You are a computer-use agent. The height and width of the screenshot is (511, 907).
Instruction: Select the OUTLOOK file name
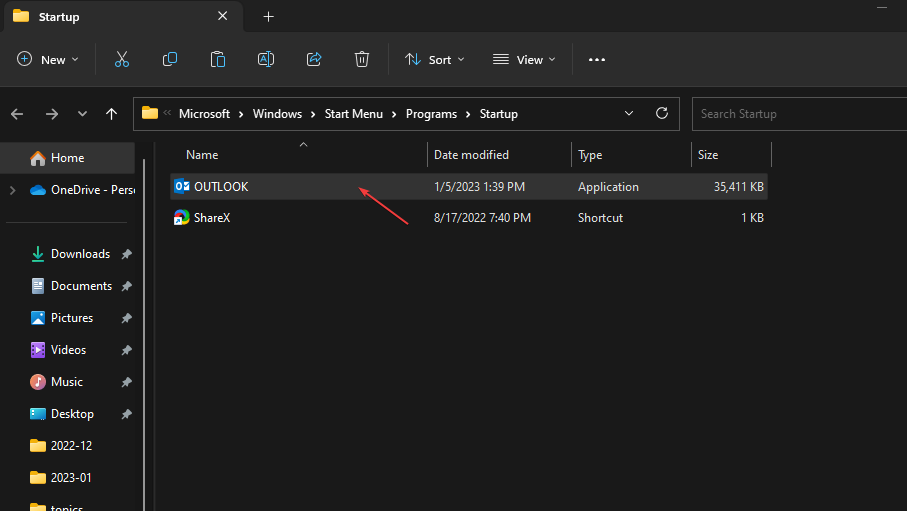tap(221, 187)
